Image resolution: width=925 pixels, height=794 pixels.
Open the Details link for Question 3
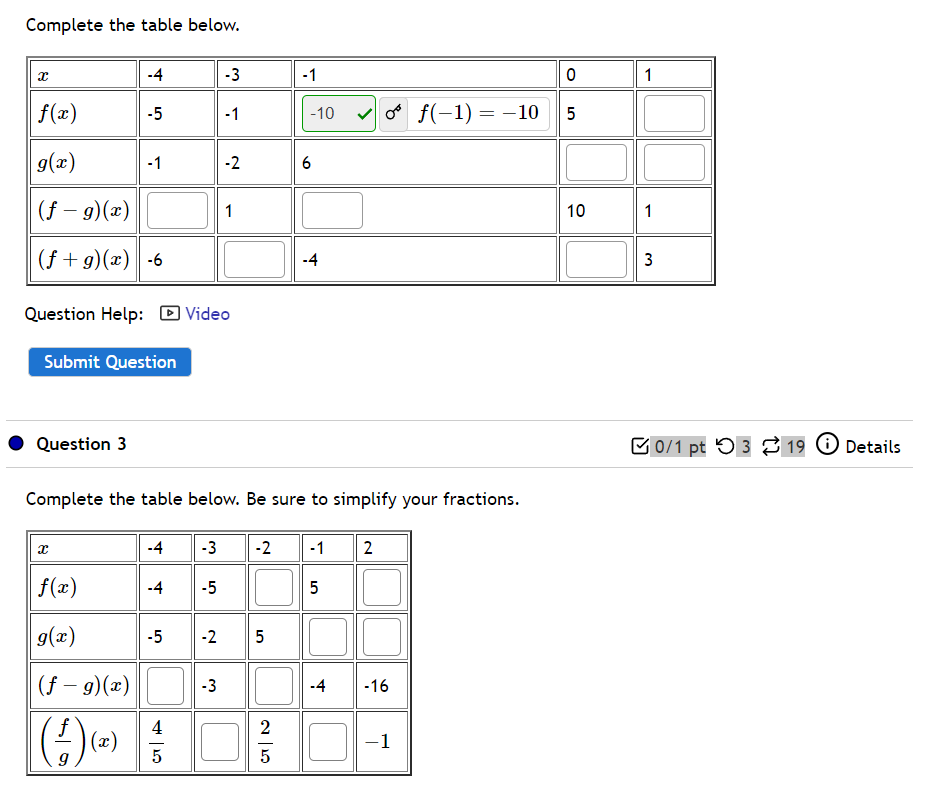(875, 446)
